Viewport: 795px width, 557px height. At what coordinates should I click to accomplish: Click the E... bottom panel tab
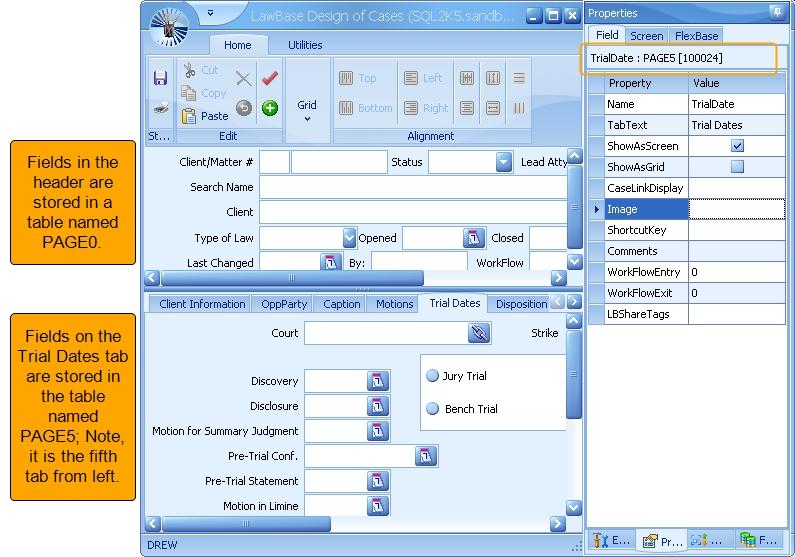tap(611, 540)
